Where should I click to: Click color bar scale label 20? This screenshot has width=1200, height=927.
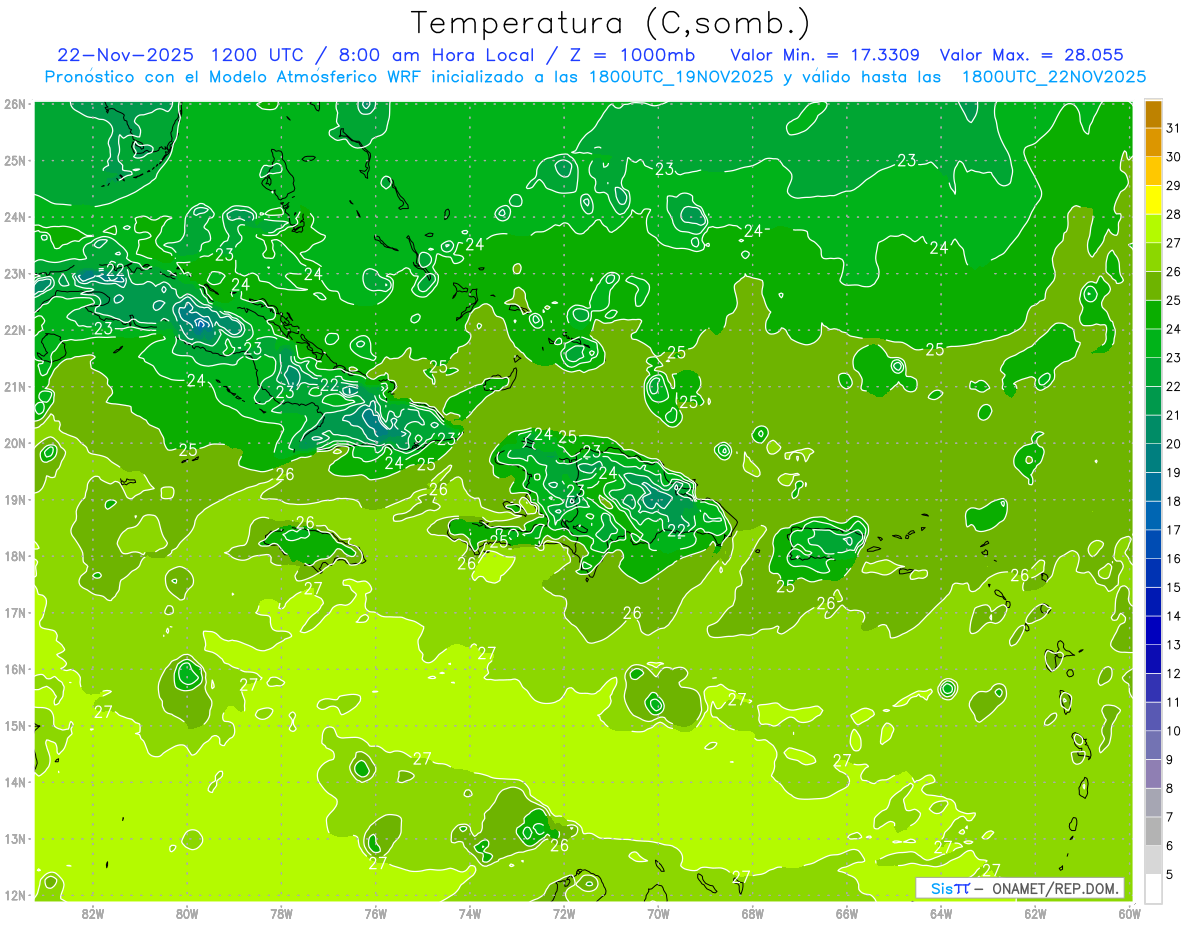[1174, 443]
